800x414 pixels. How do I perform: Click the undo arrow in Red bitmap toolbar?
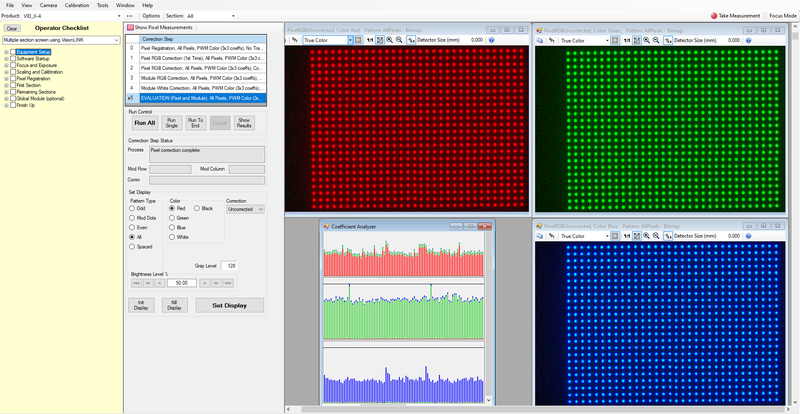point(294,40)
